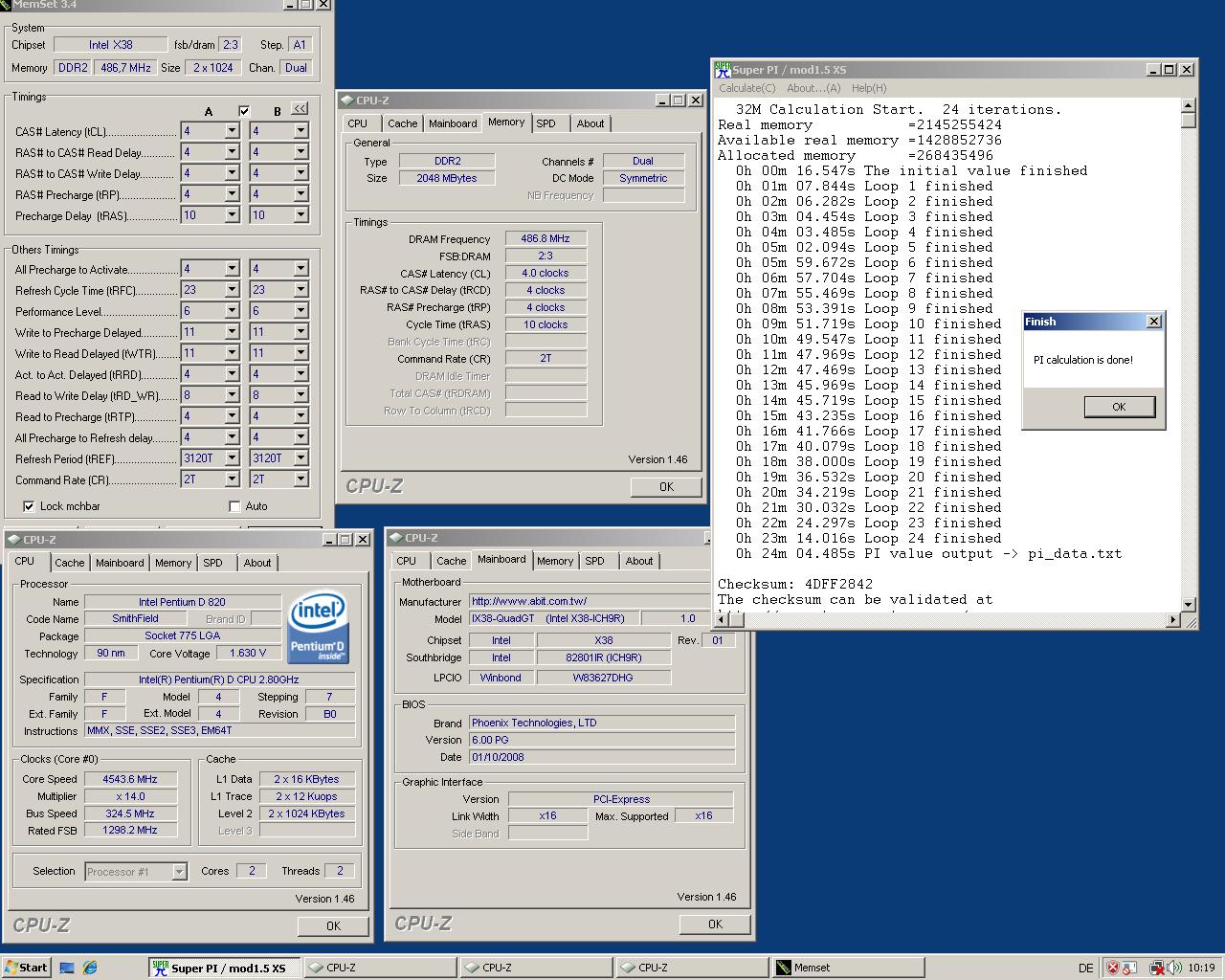Click the Core Speed 4543.6 MHz value
The width and height of the screenshot is (1225, 980).
(x=130, y=779)
